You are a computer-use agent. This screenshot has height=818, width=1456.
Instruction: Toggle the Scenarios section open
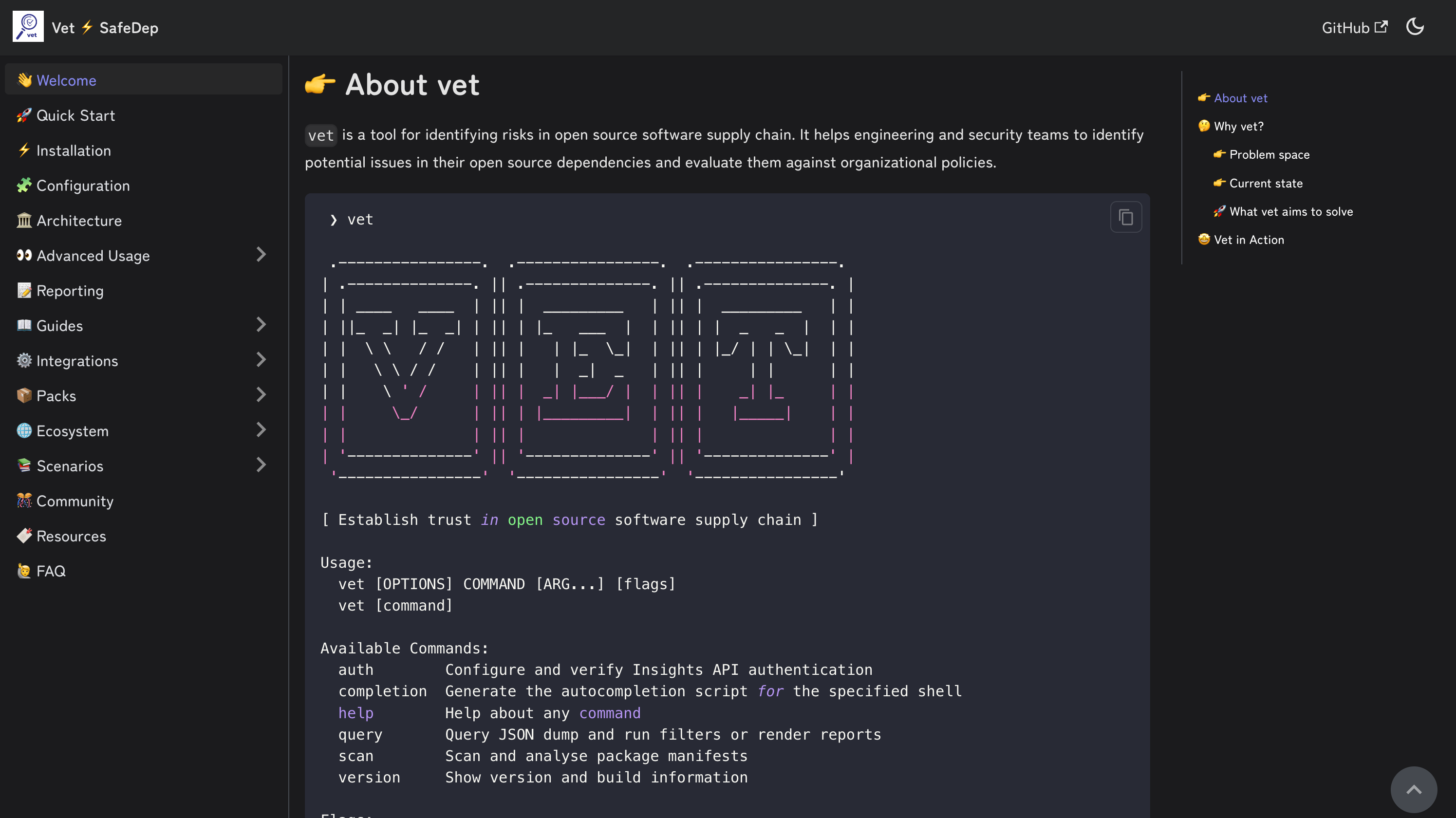[261, 465]
